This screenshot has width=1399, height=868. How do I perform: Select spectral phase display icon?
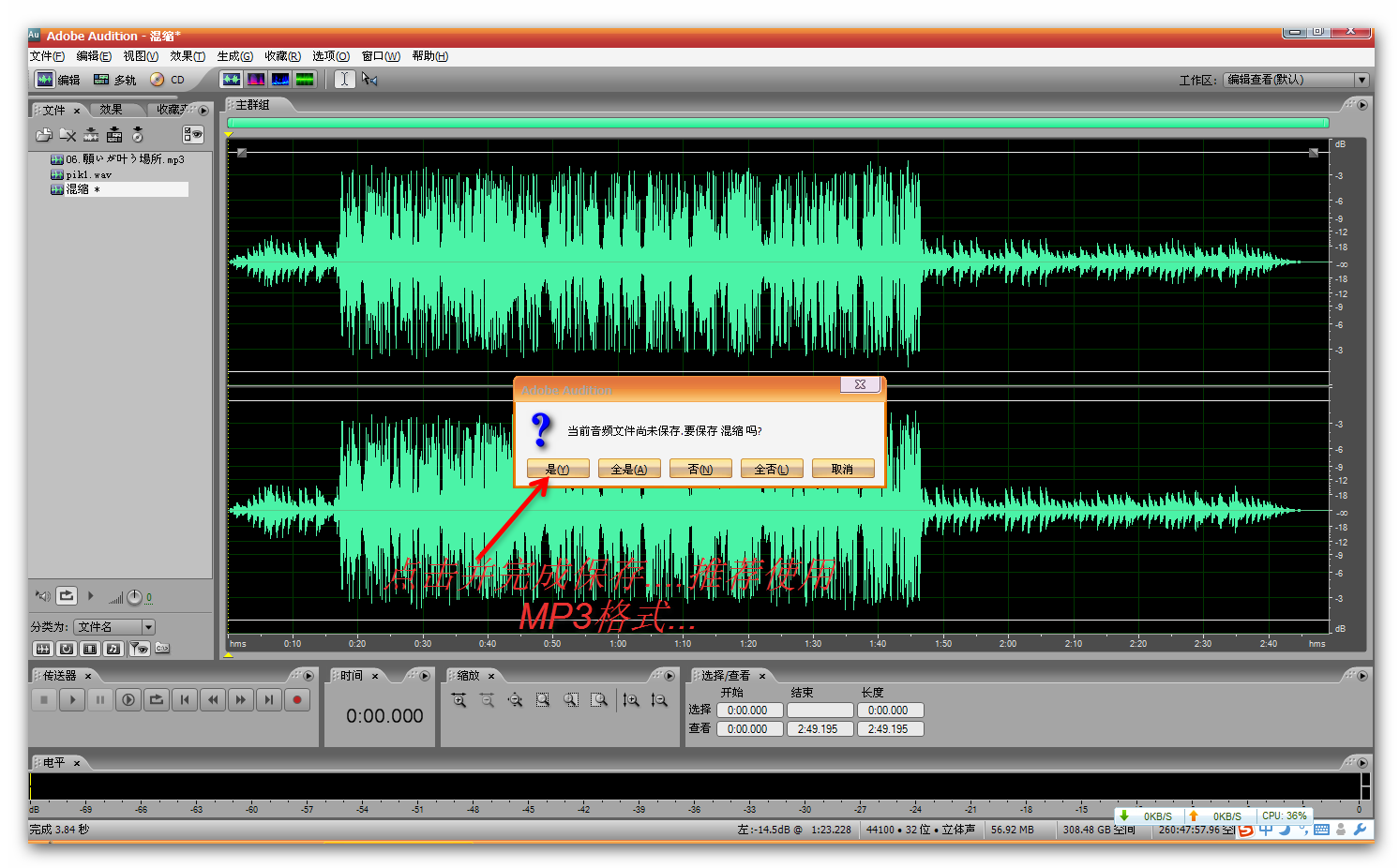click(305, 80)
